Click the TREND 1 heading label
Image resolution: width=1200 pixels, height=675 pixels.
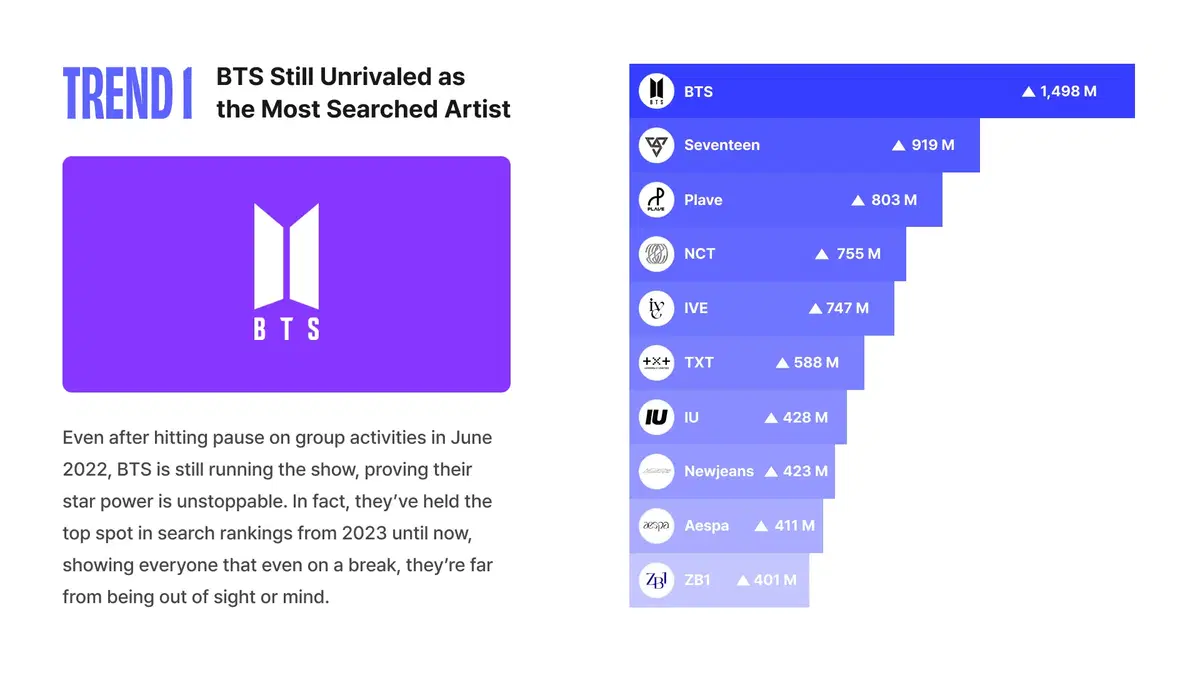click(x=127, y=94)
